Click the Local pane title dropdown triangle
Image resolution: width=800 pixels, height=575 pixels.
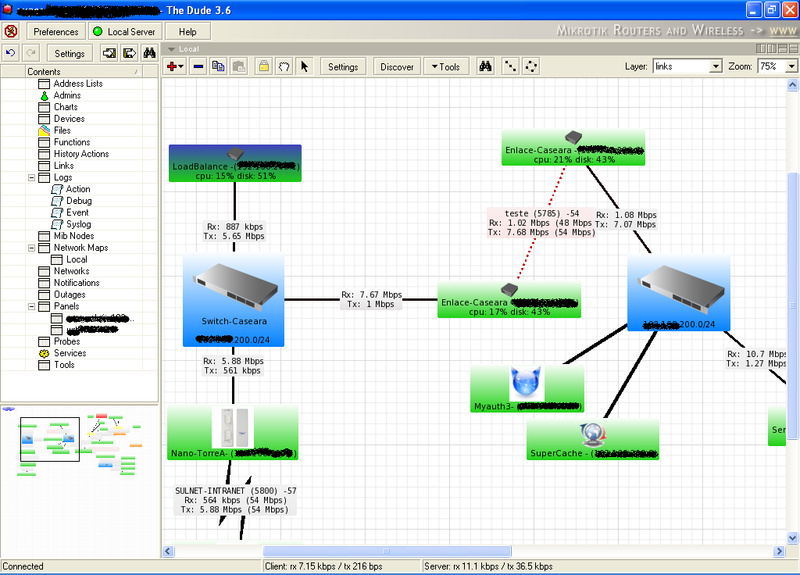(x=171, y=49)
